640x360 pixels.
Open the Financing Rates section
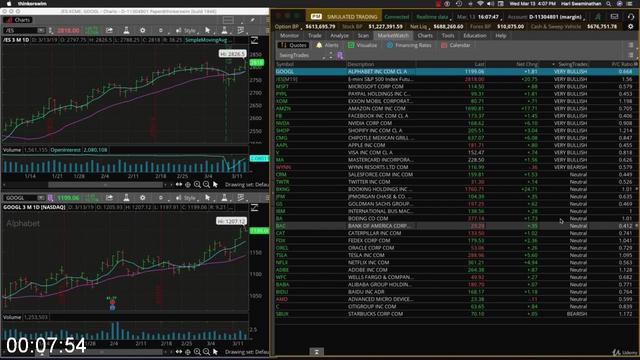(x=409, y=45)
